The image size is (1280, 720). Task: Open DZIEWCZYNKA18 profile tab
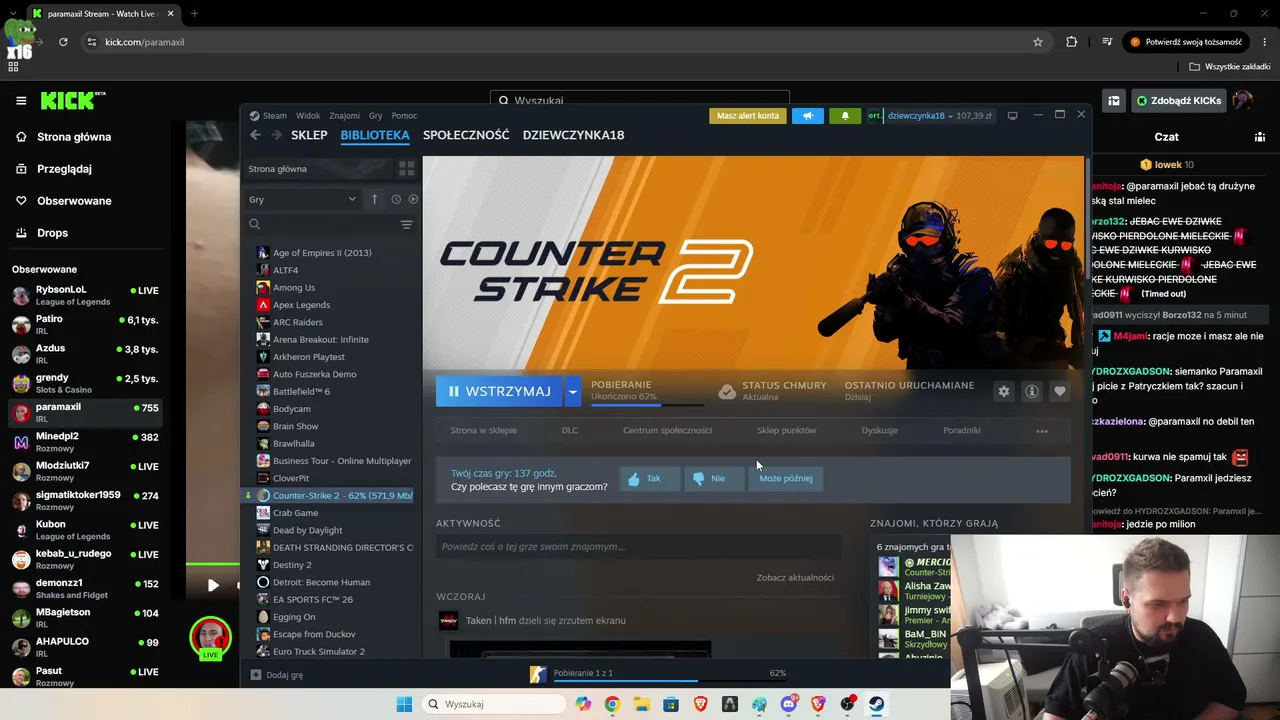[x=573, y=135]
